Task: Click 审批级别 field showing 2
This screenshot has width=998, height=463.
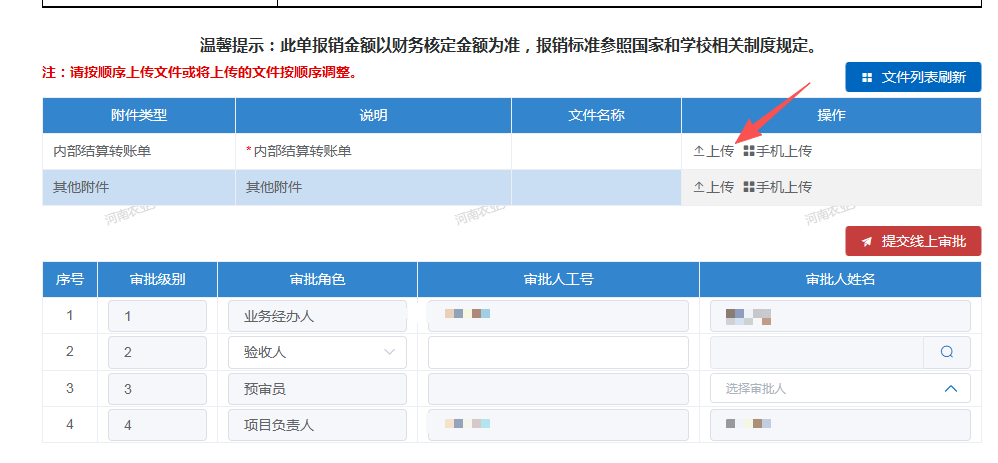Action: (157, 352)
